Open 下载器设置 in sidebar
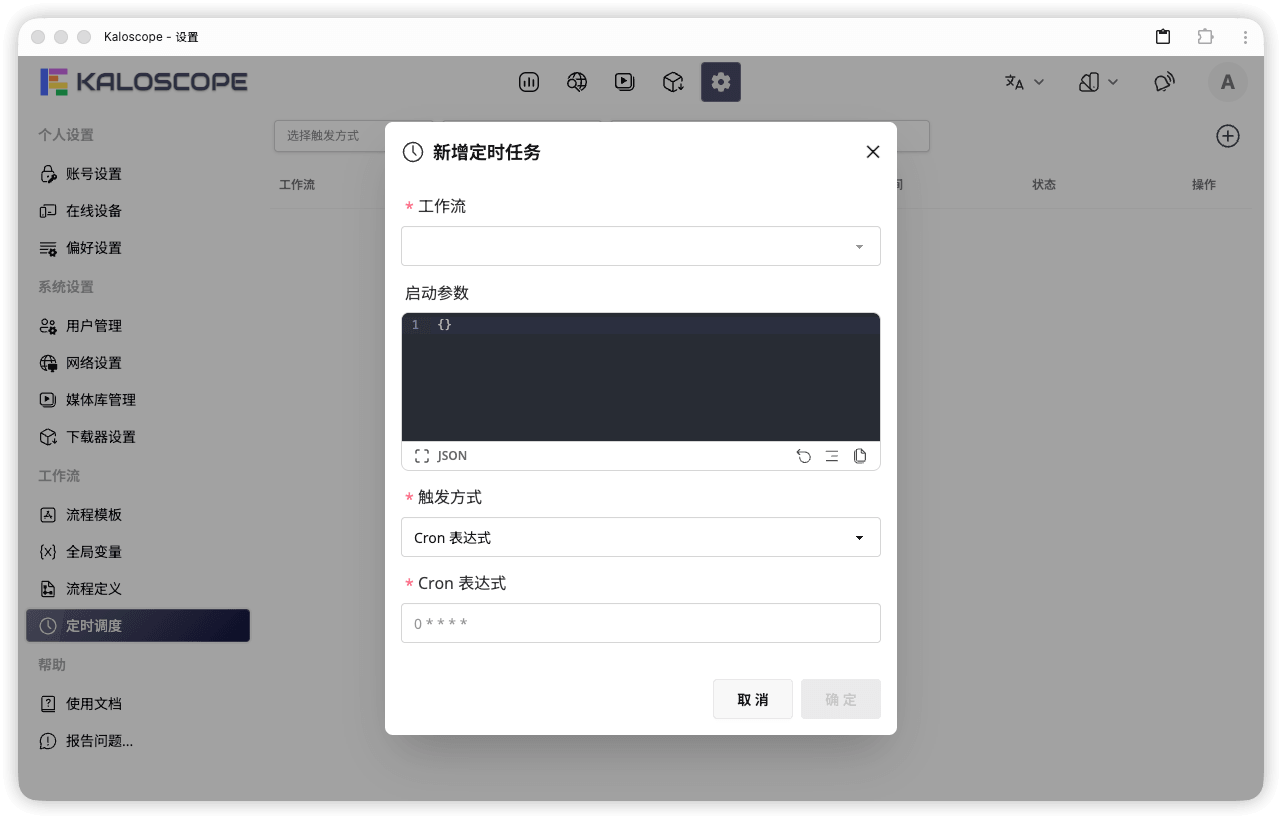Viewport: 1282px width, 819px height. click(x=138, y=437)
